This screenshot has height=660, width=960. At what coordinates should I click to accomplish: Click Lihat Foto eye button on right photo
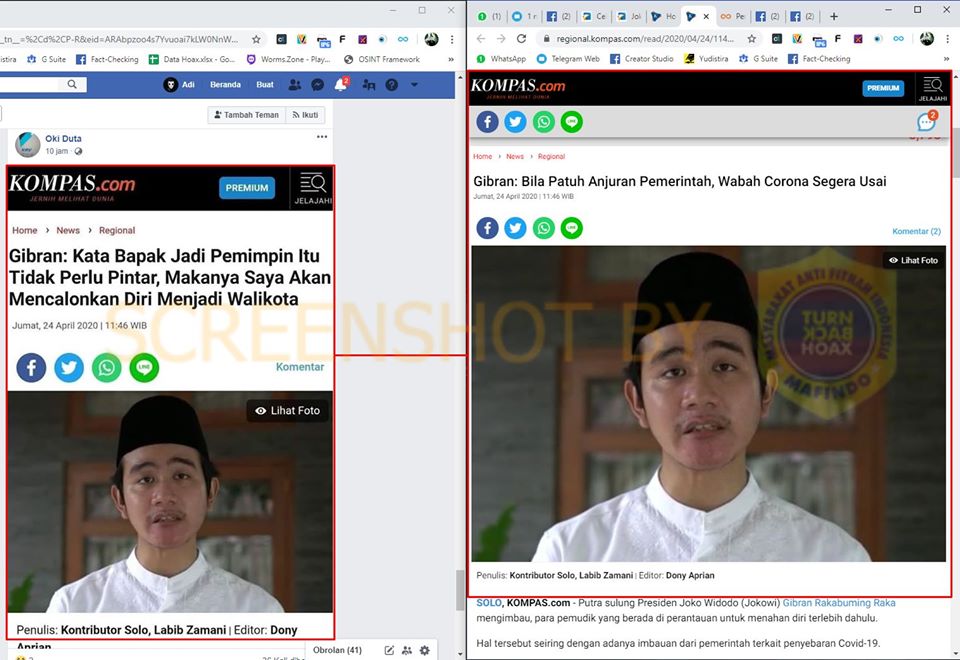click(913, 260)
